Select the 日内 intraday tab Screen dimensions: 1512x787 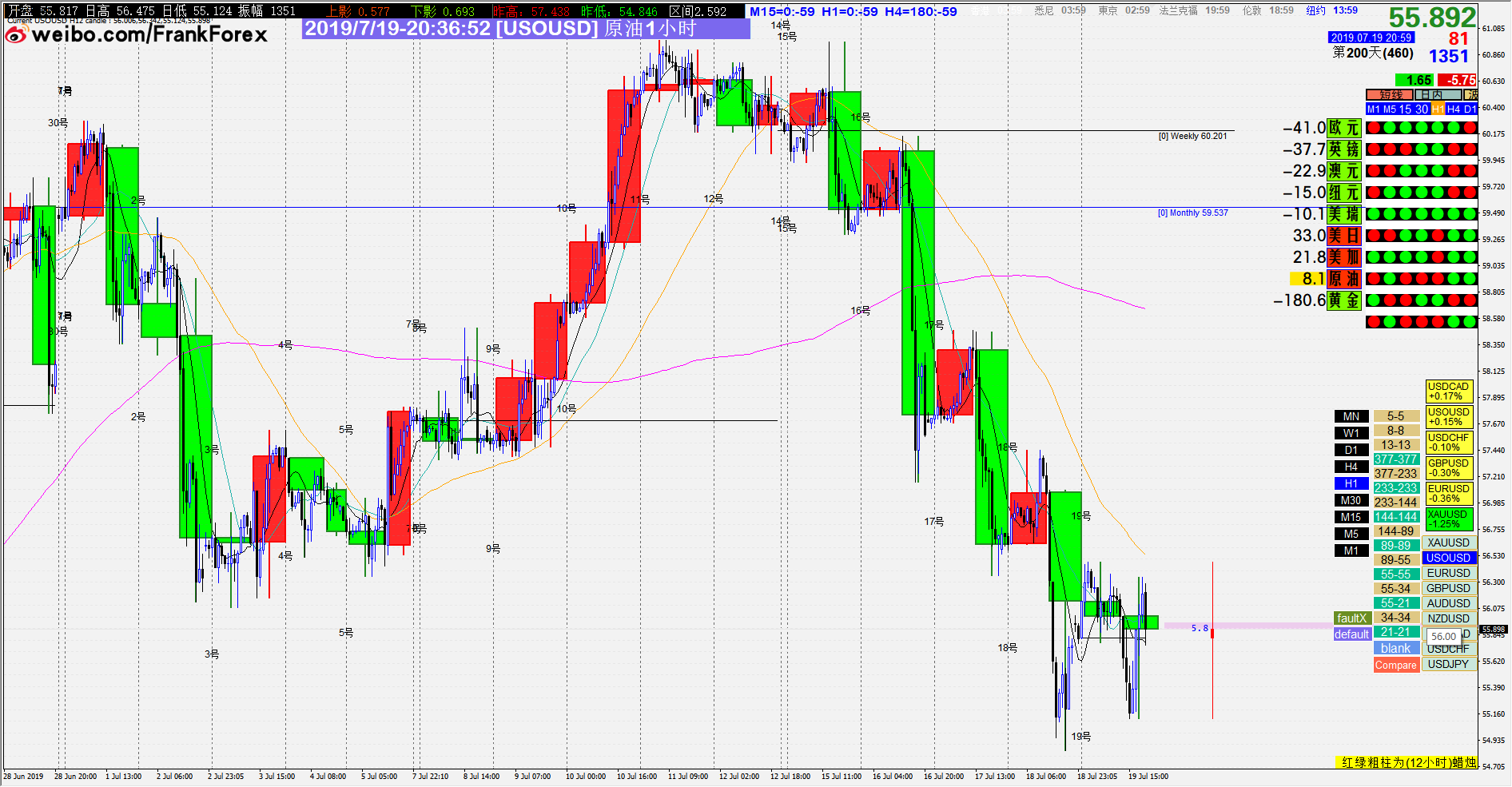[x=1438, y=95]
